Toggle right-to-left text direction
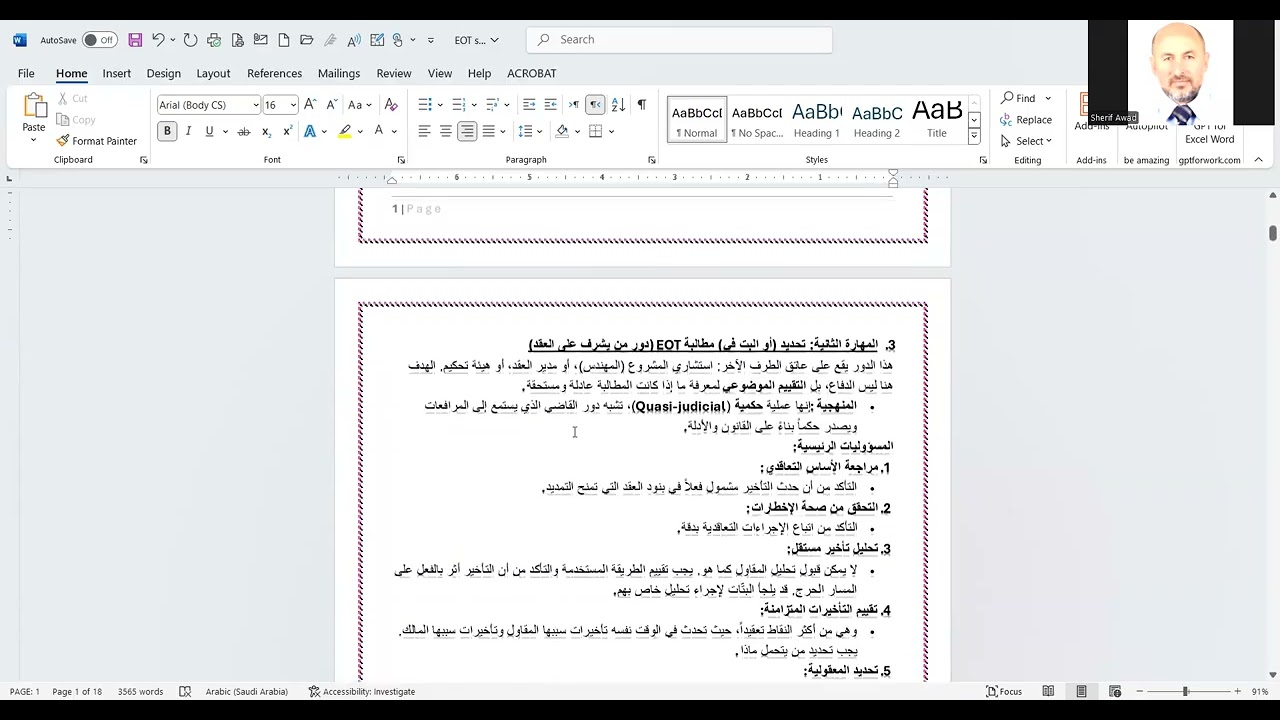The width and height of the screenshot is (1280, 720). 595,104
